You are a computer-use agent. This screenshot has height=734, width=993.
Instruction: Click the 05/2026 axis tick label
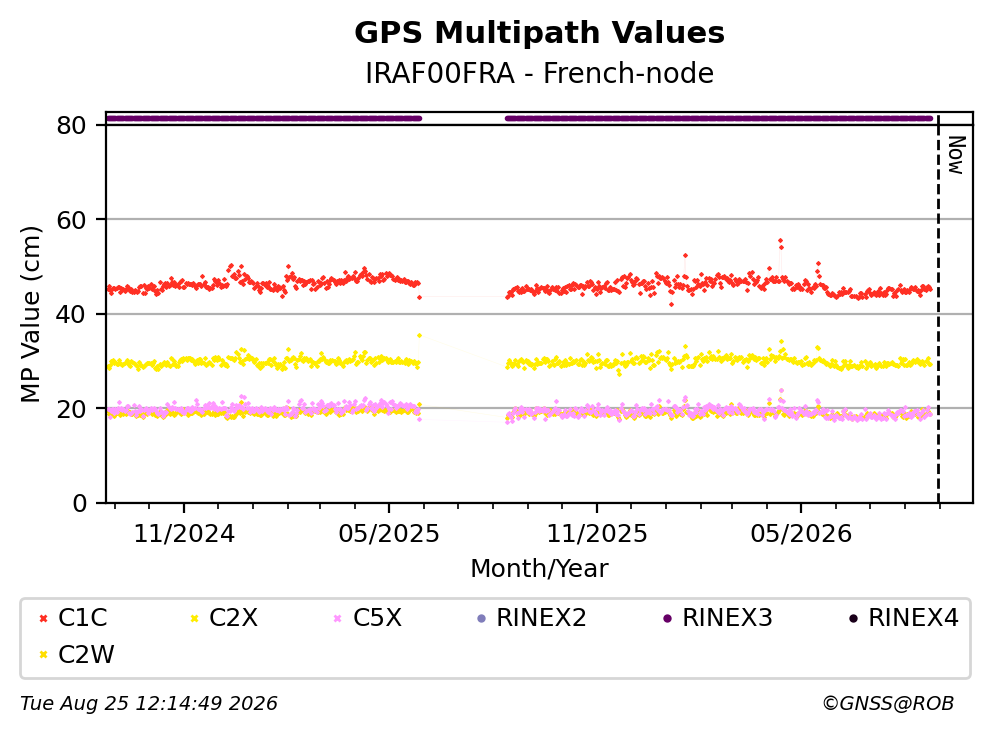coord(801,534)
